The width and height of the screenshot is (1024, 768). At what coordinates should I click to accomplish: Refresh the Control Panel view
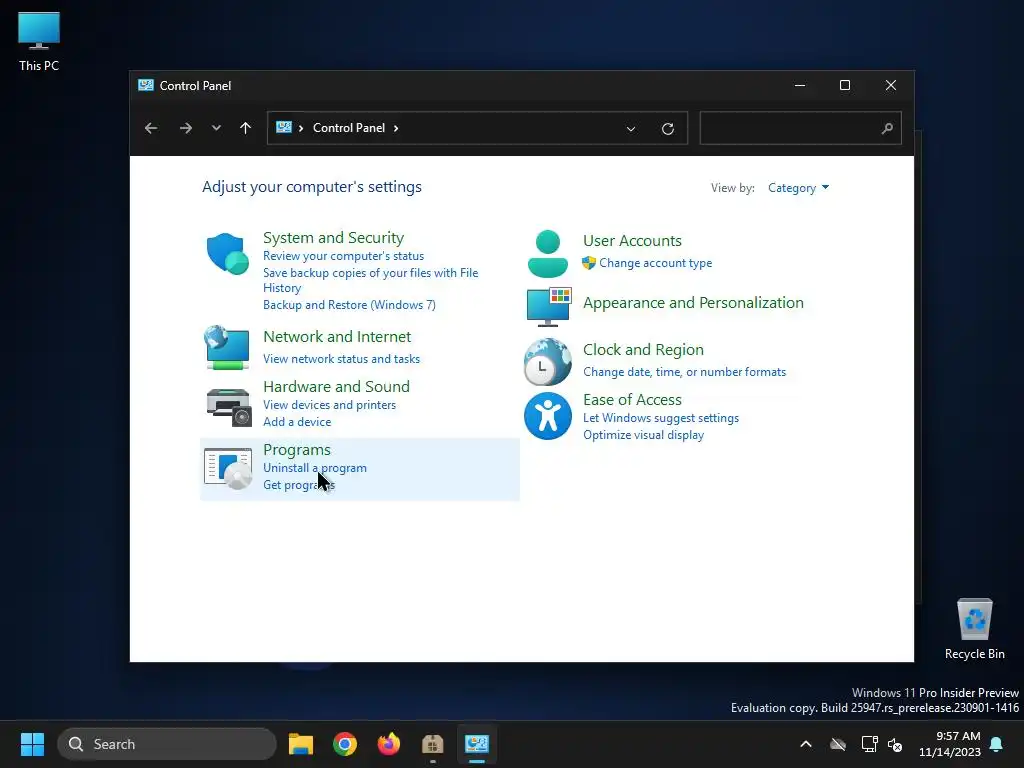(x=667, y=129)
